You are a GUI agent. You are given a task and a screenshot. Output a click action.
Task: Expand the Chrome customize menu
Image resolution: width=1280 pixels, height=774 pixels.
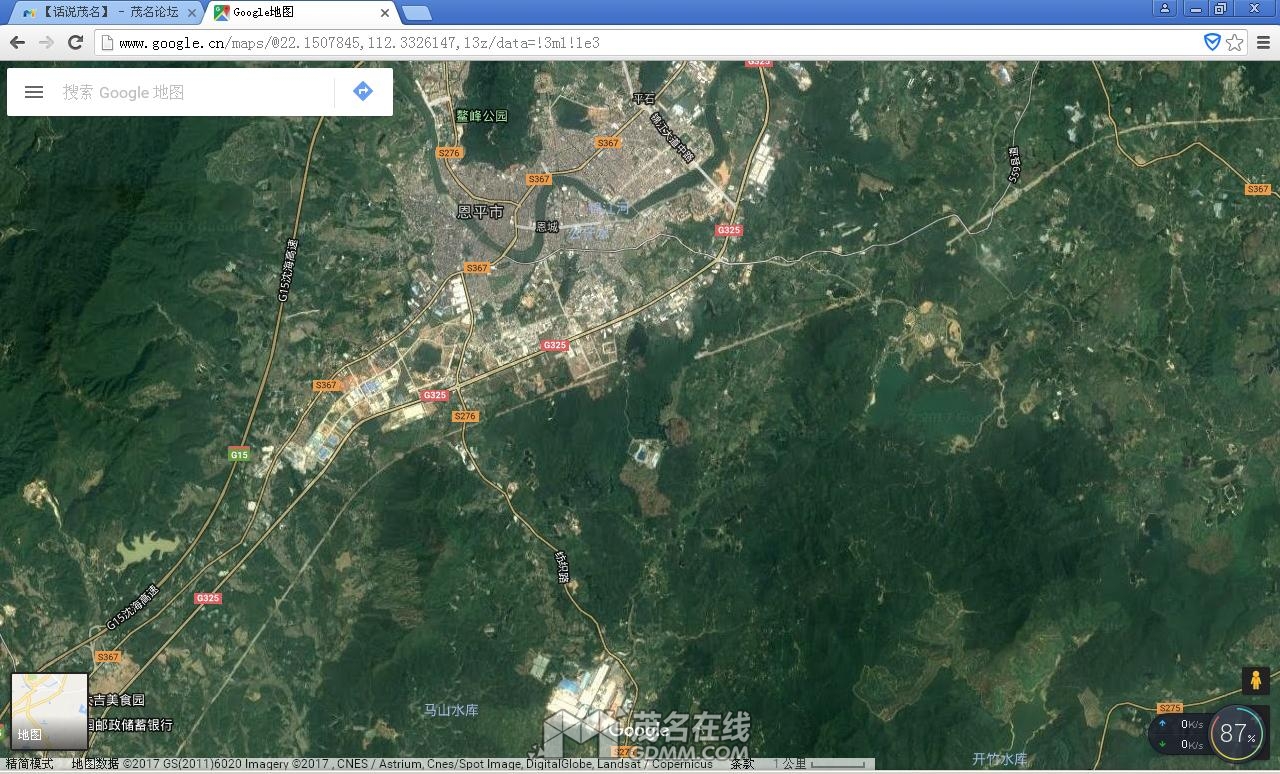(1263, 42)
